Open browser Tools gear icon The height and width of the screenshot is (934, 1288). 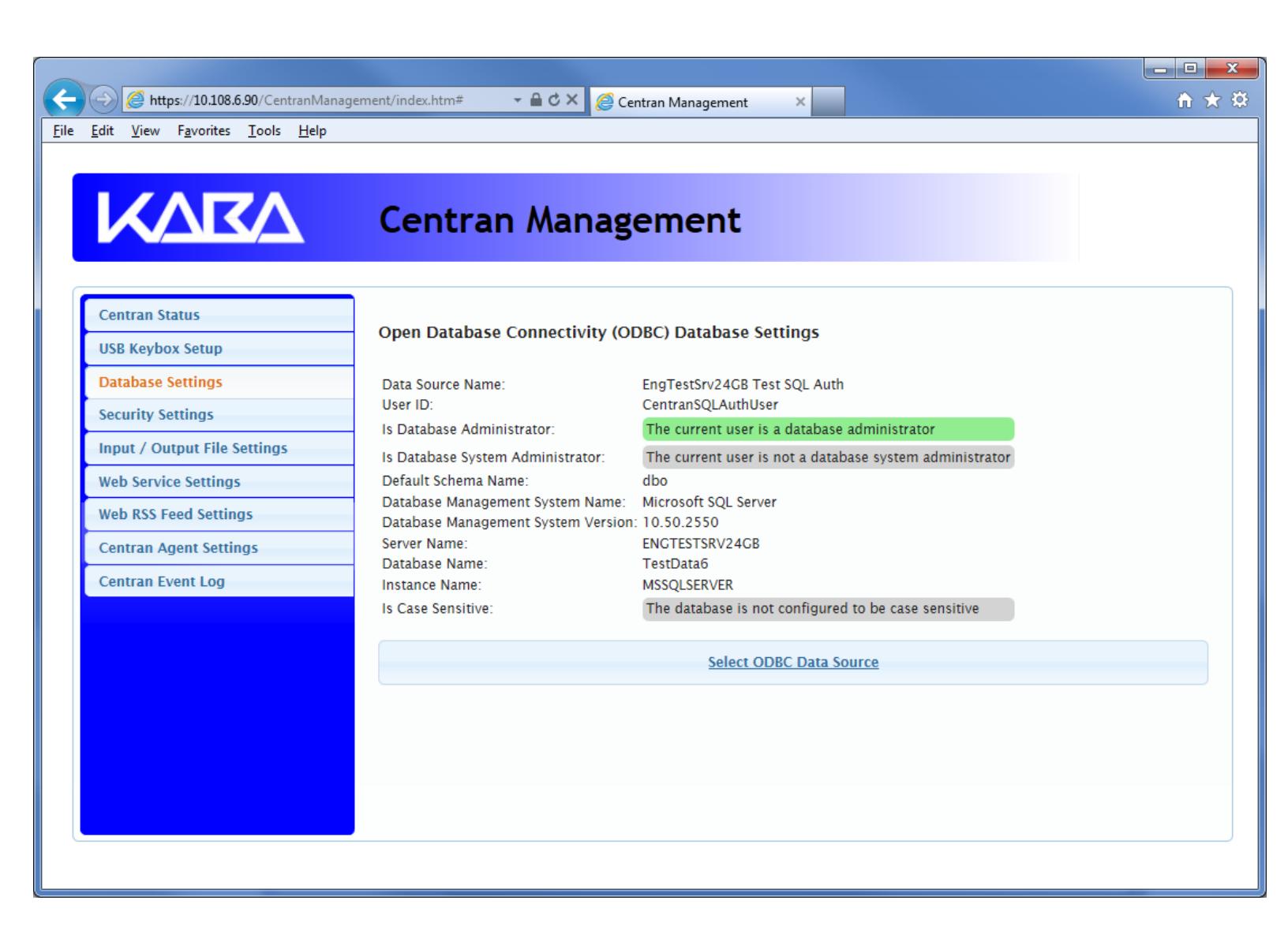coord(1241,101)
